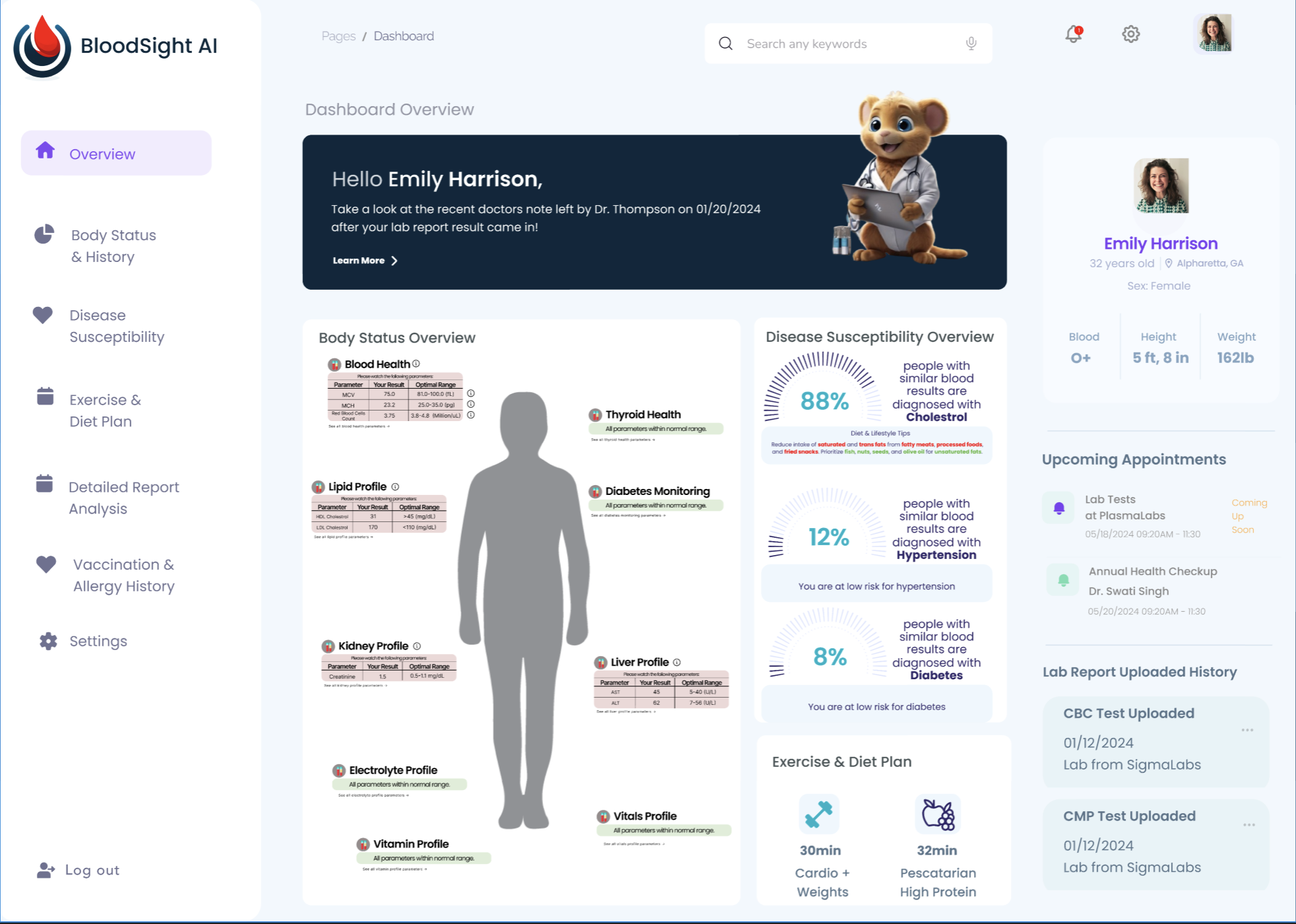Viewport: 1296px width, 924px height.
Task: Click info icon next to Liver Profile
Action: [x=677, y=662]
